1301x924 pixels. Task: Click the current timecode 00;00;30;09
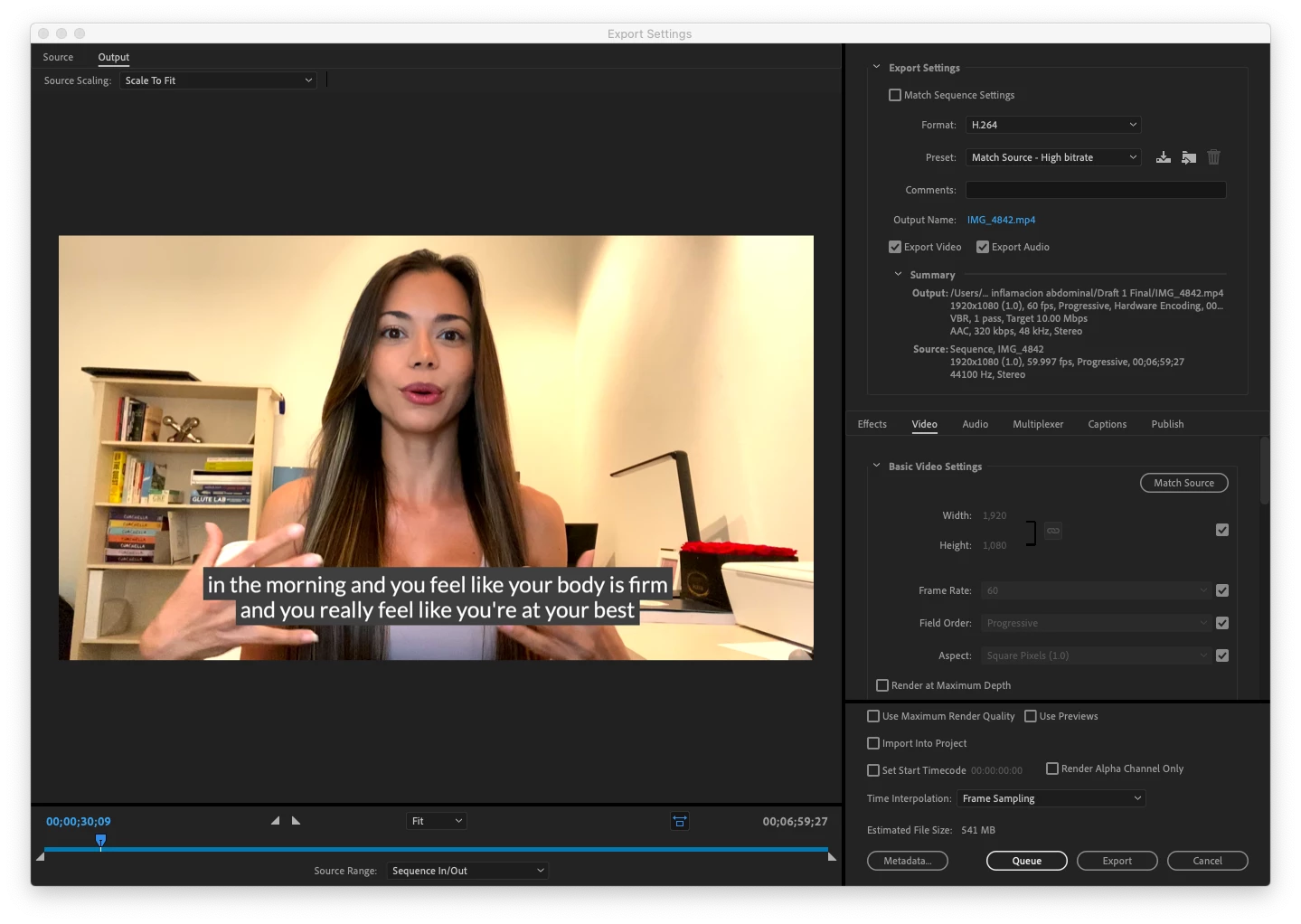pyautogui.click(x=79, y=822)
